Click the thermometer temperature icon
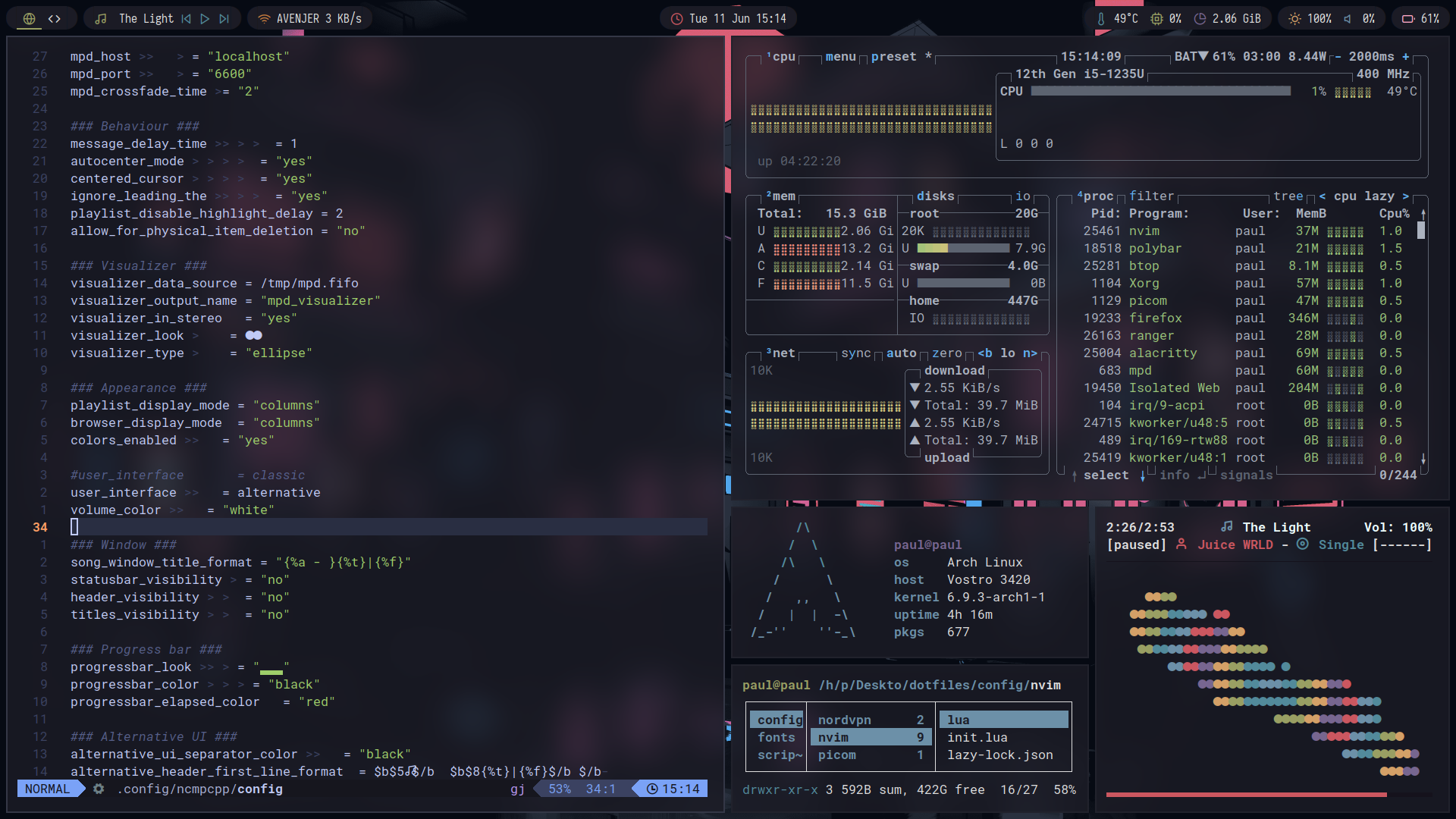The image size is (1456, 819). [x=1101, y=18]
